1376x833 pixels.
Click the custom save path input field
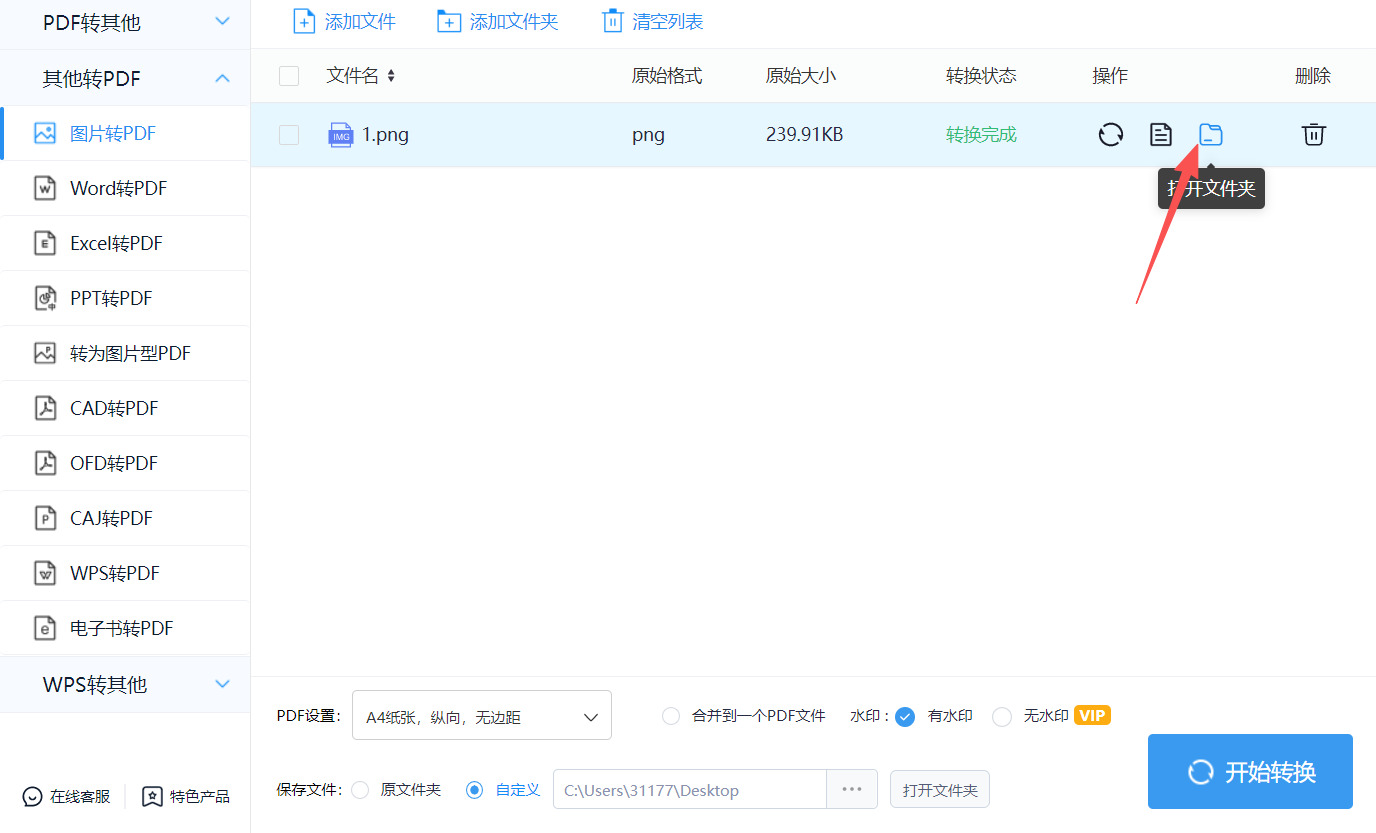[690, 789]
